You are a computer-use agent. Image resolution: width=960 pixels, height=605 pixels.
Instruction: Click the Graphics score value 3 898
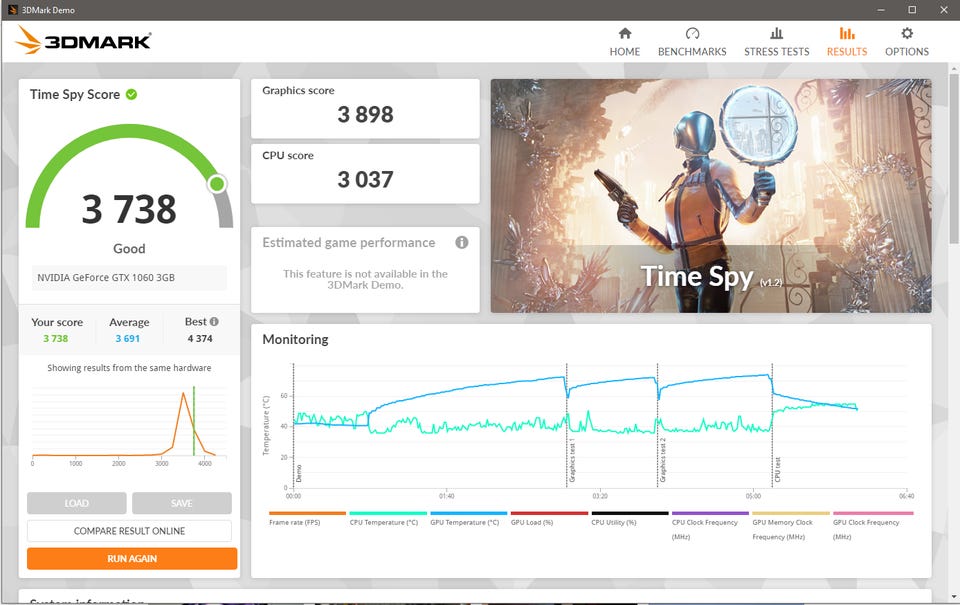click(366, 115)
